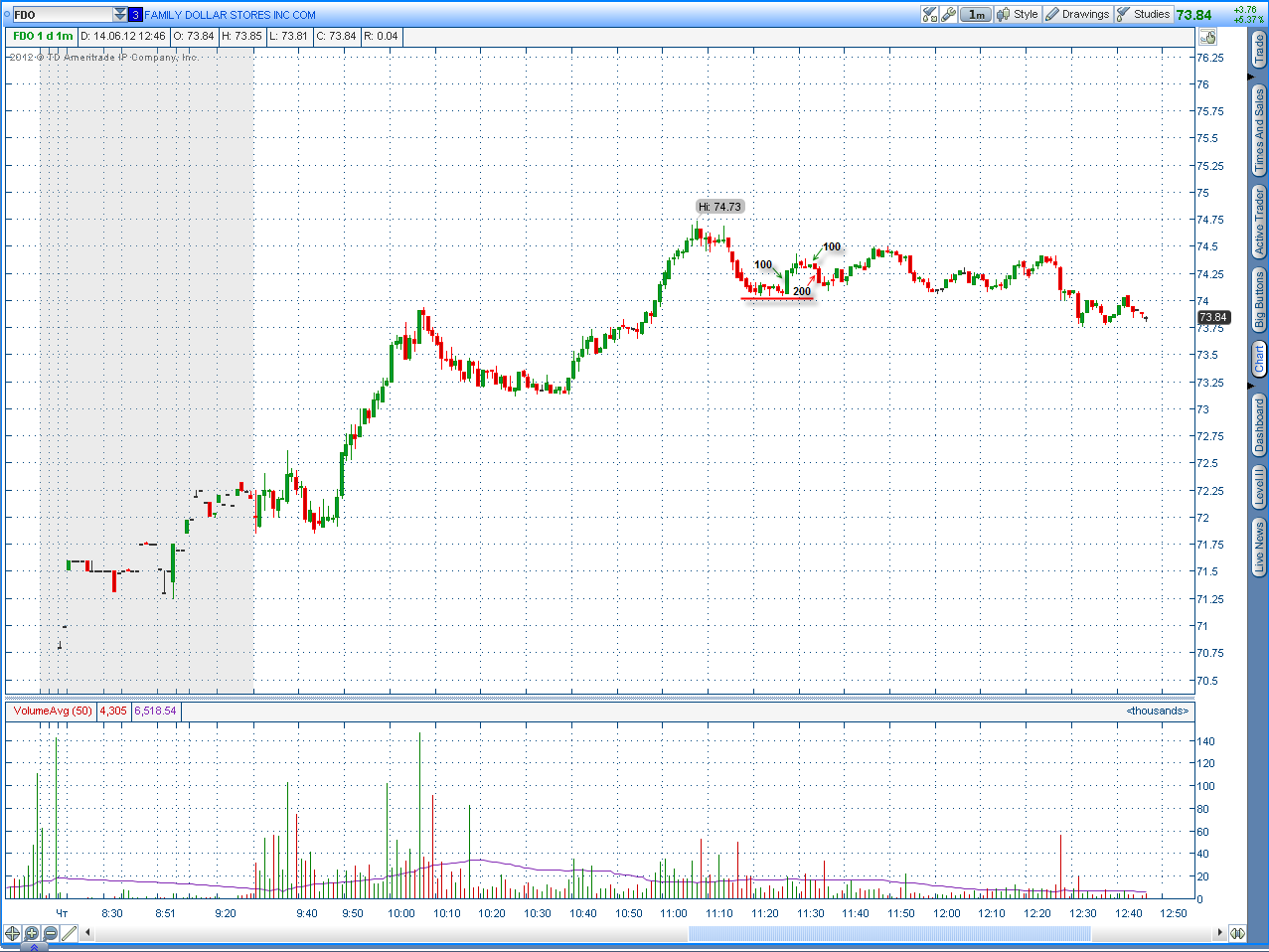This screenshot has width=1269, height=952.
Task: Expand the bottom panel double-chevron handle
Action: click(x=33, y=948)
